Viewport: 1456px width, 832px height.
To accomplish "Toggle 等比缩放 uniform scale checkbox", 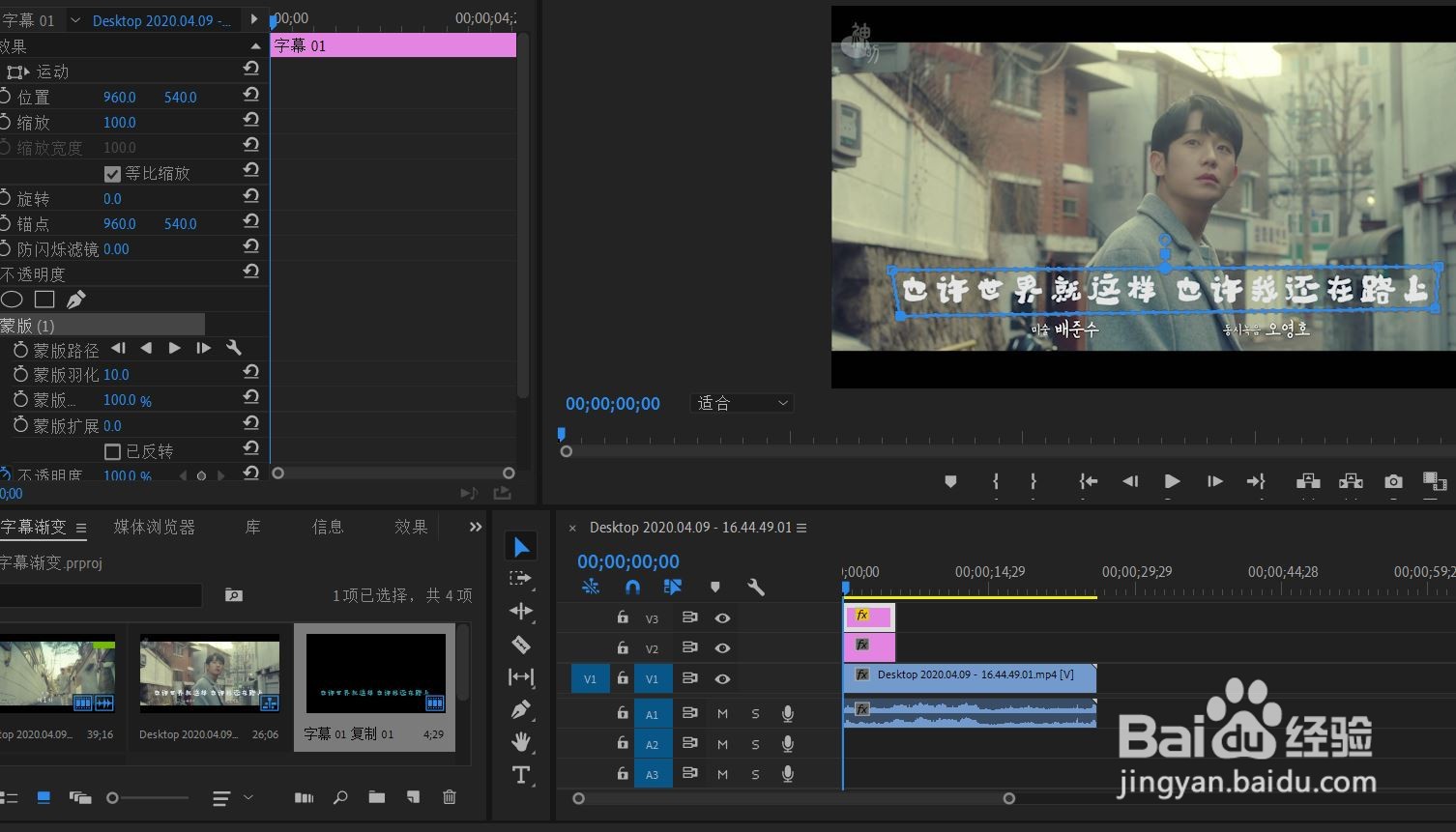I will 112,174.
